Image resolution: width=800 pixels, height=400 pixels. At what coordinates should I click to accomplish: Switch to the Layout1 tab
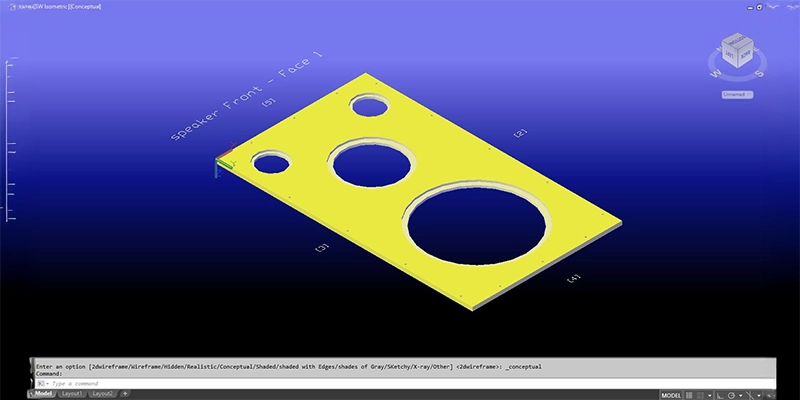click(x=72, y=394)
